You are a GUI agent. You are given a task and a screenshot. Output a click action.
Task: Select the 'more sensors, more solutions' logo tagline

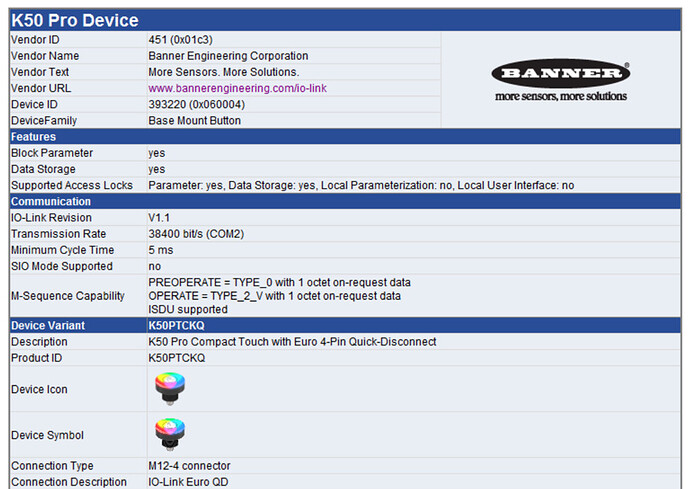[561, 96]
